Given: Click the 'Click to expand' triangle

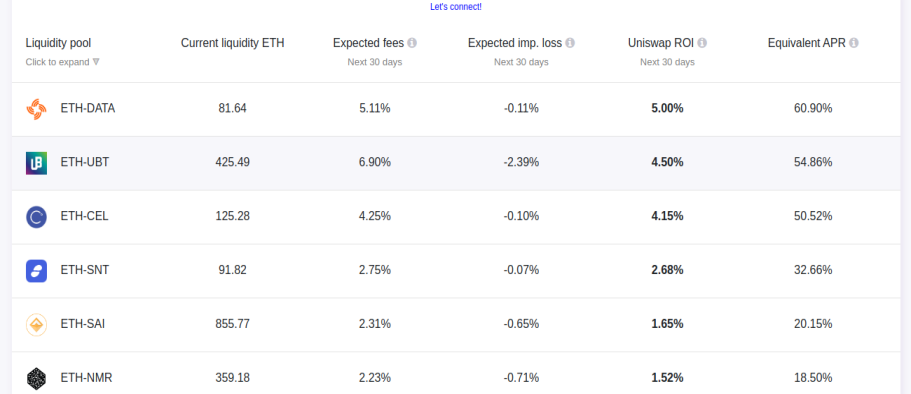Looking at the screenshot, I should [96, 62].
